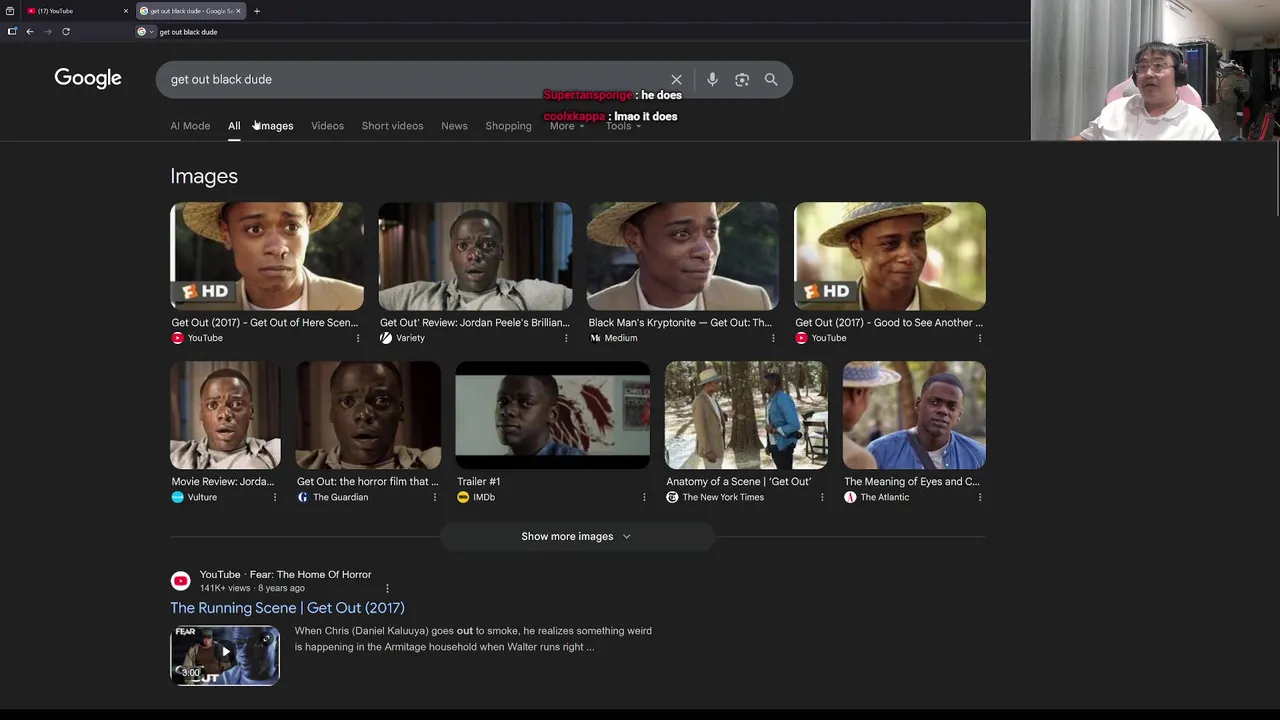Go back to the previous page
Screen dimensions: 1280x720
[x=30, y=31]
